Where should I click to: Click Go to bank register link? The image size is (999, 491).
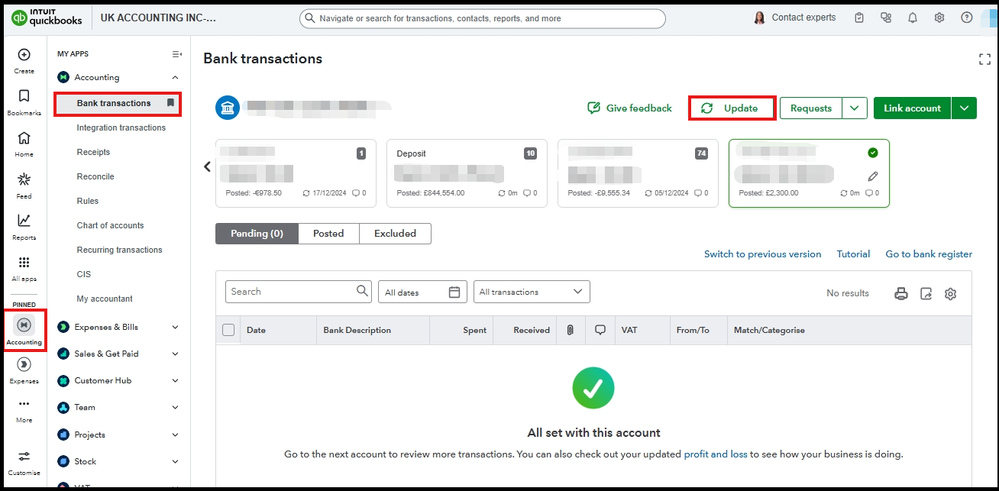point(929,254)
